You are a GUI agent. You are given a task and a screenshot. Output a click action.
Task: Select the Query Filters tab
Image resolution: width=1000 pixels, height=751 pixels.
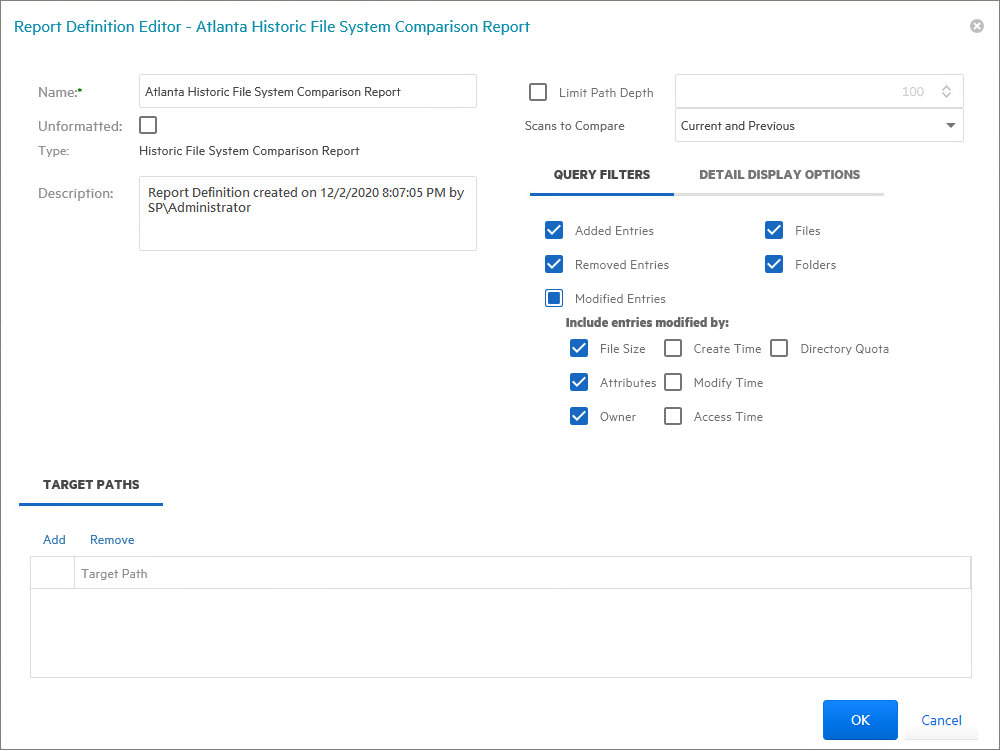tap(602, 175)
